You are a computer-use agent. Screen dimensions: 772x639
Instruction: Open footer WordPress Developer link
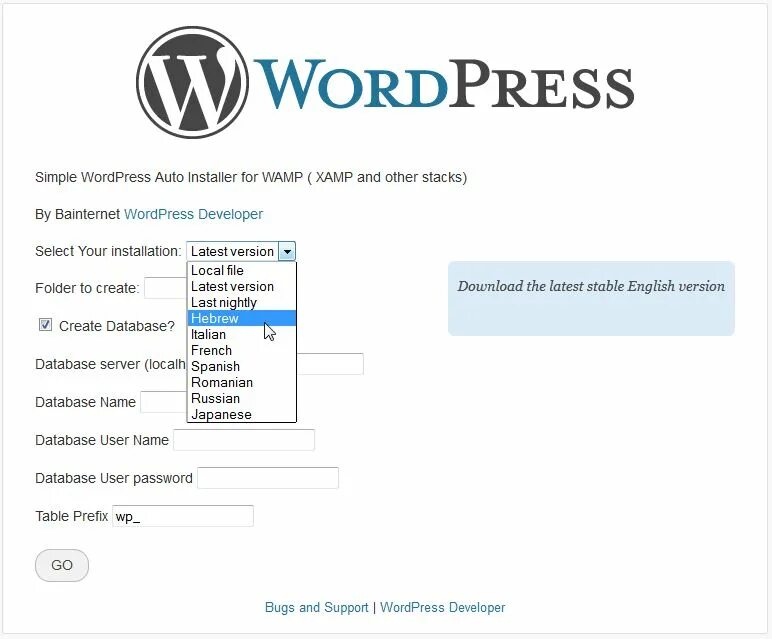click(443, 607)
